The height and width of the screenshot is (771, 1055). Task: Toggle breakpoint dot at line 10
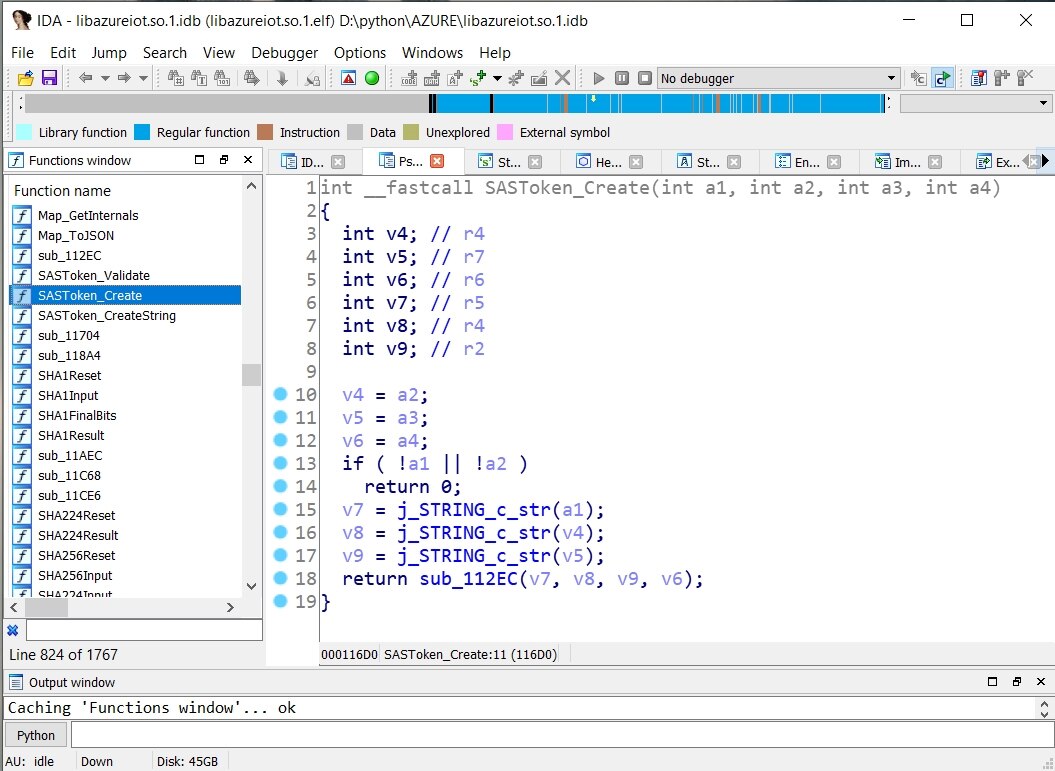click(281, 395)
